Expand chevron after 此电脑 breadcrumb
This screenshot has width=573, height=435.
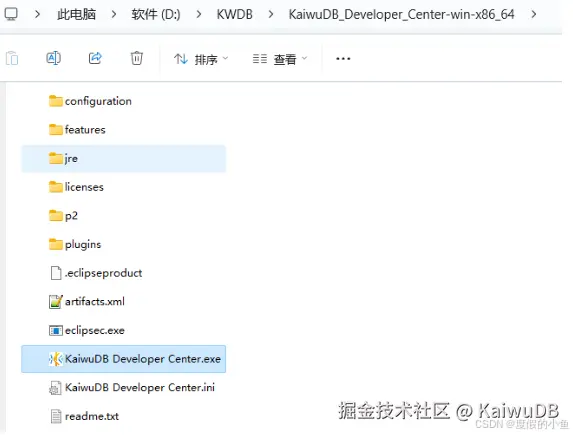pos(114,15)
